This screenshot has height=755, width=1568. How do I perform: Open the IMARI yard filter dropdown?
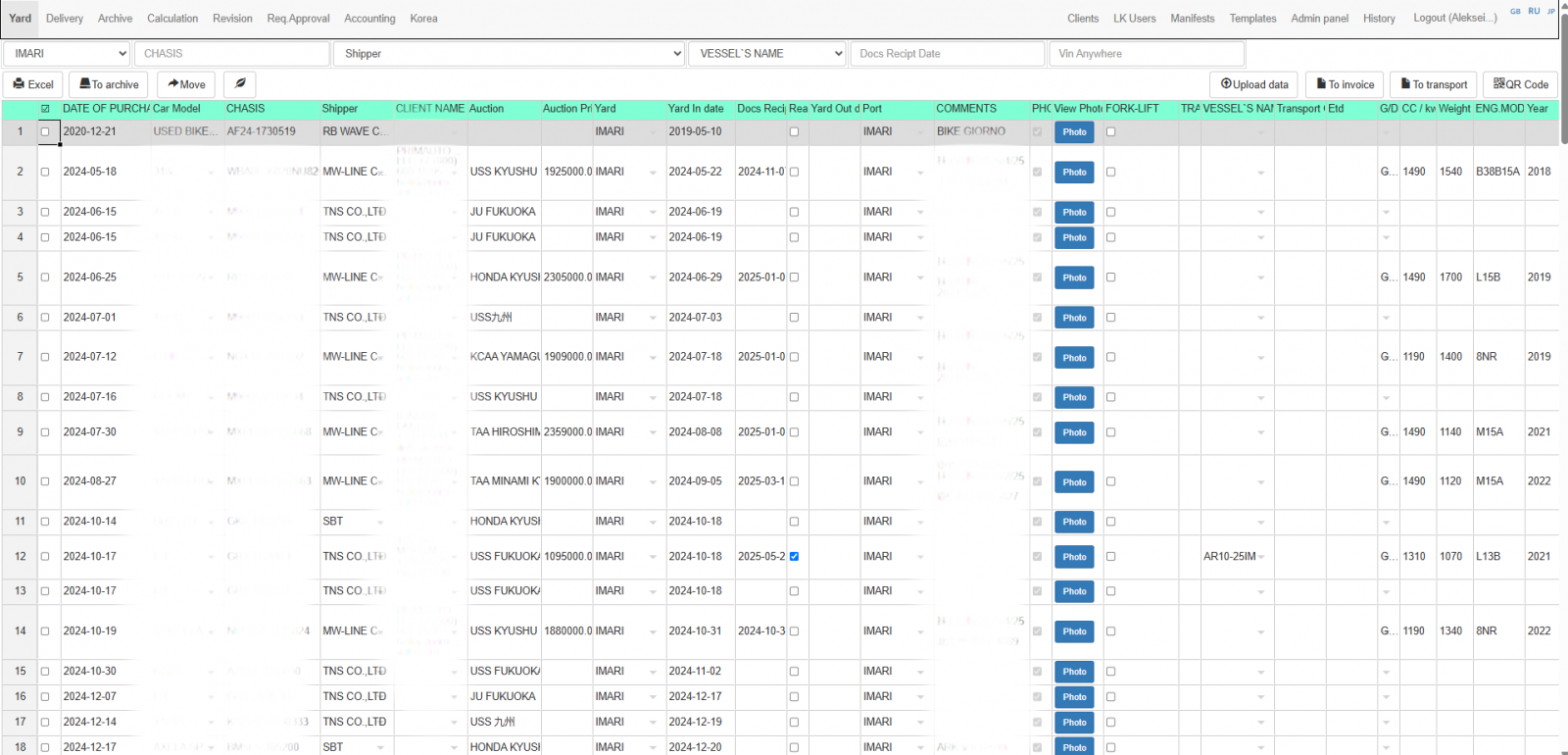pyautogui.click(x=67, y=54)
